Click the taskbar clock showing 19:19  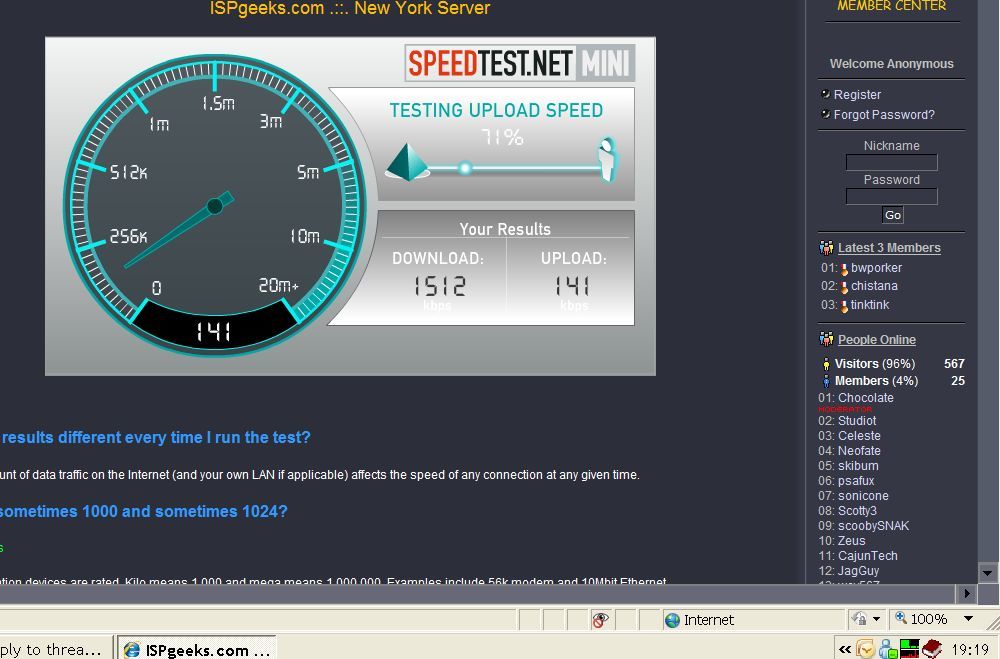[x=969, y=649]
